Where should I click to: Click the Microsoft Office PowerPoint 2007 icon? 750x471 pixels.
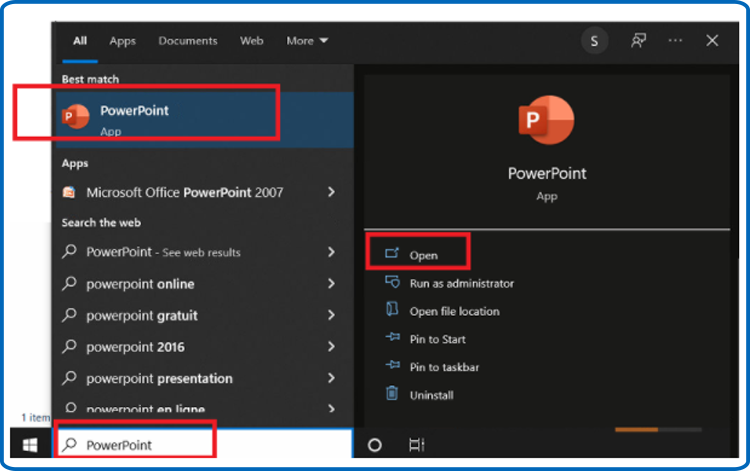pos(69,192)
